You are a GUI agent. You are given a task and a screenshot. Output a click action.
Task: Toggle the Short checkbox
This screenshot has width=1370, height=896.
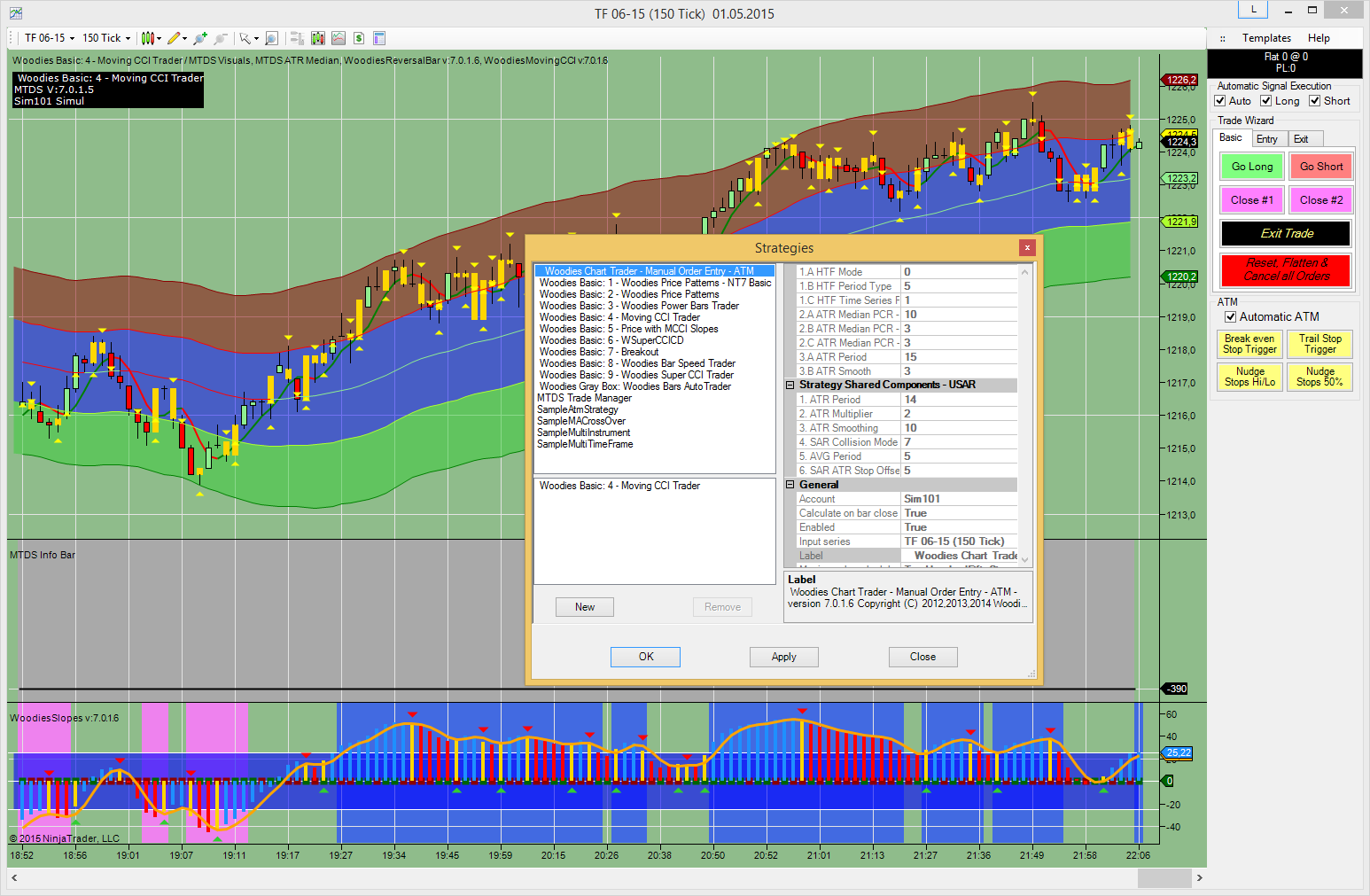1315,101
